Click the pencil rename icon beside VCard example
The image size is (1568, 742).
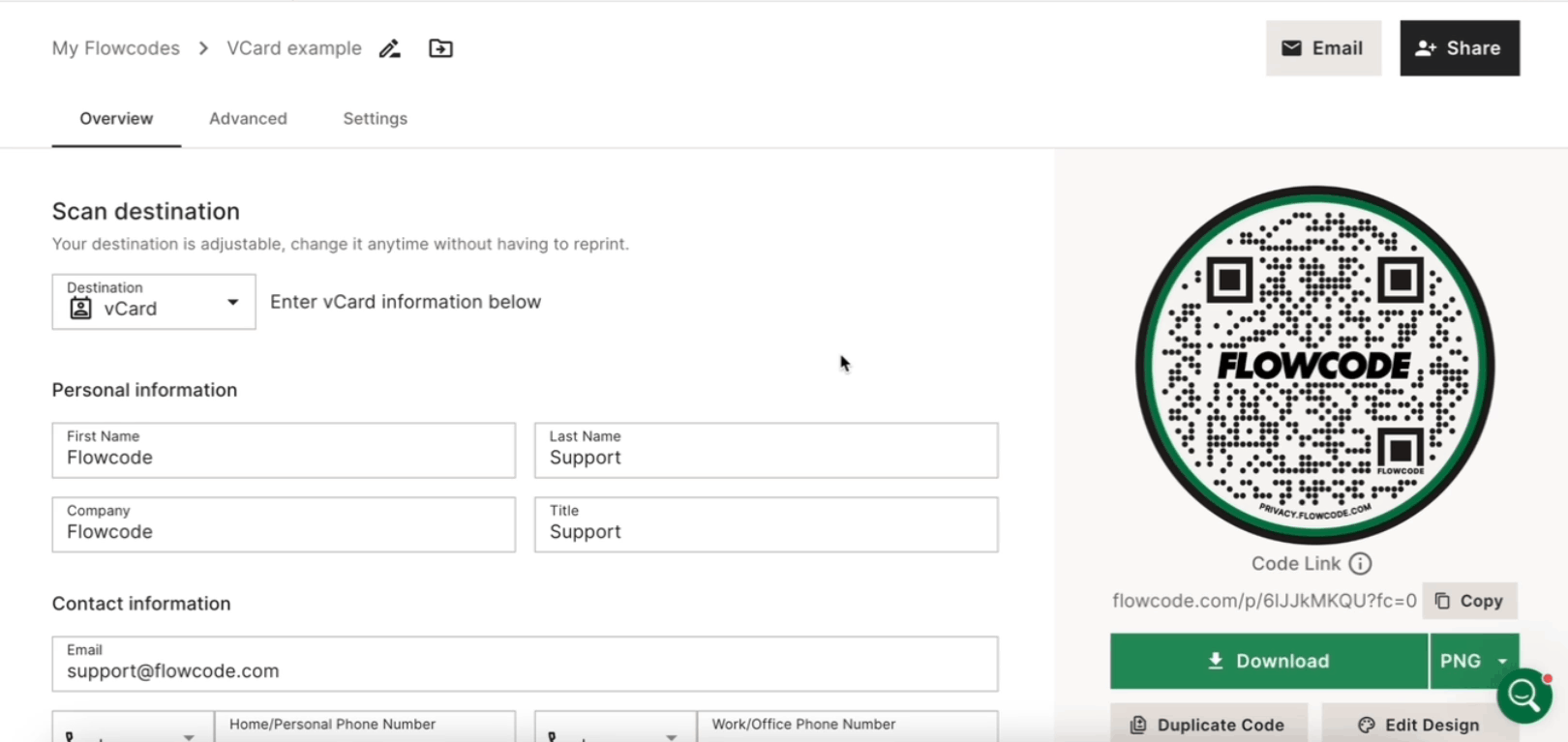[x=390, y=48]
